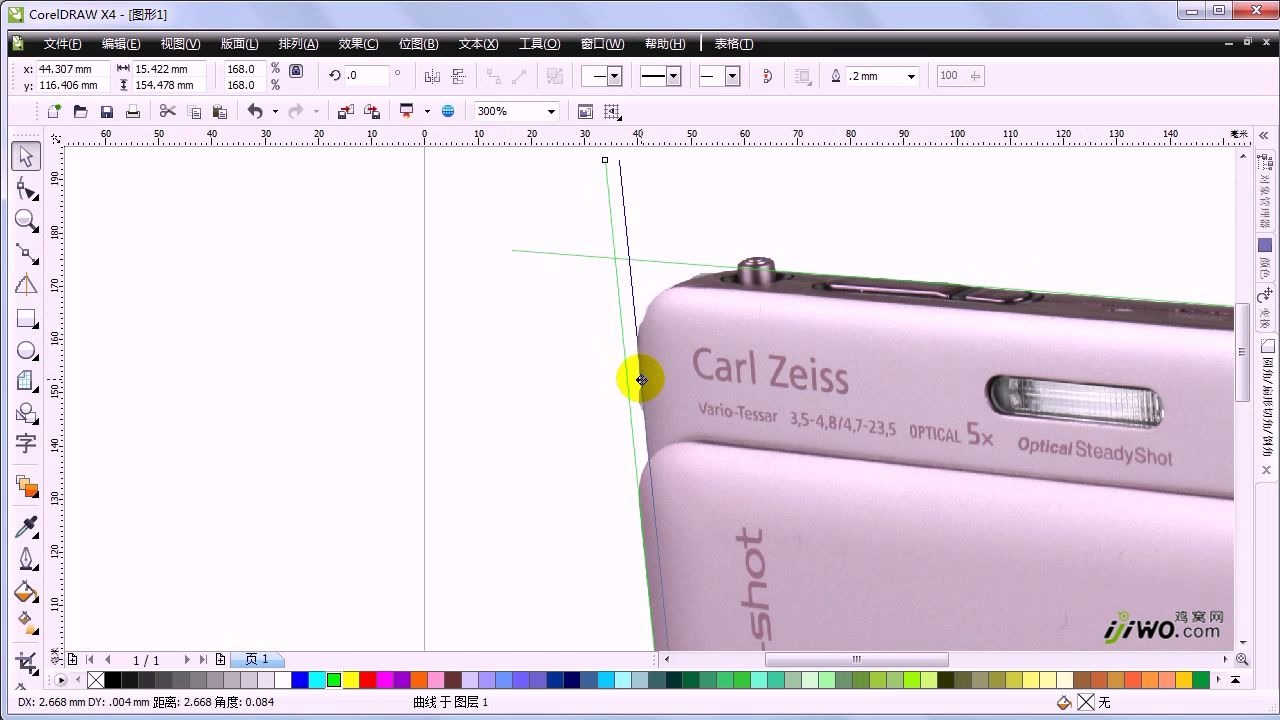This screenshot has width=1280, height=720.
Task: Print the document
Action: pyautogui.click(x=132, y=111)
